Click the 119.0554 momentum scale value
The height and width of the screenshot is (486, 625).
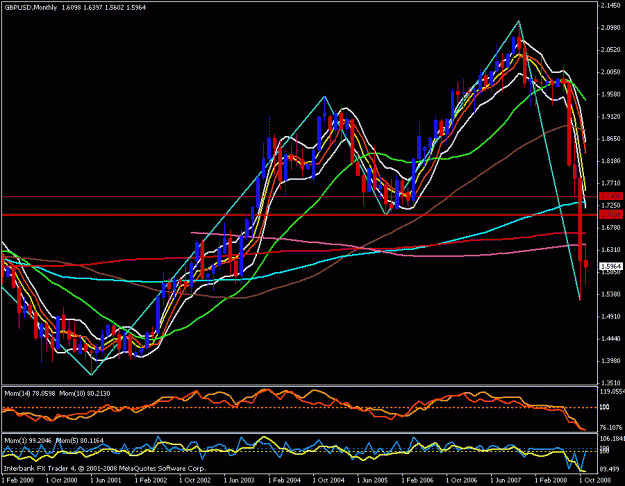tap(612, 392)
